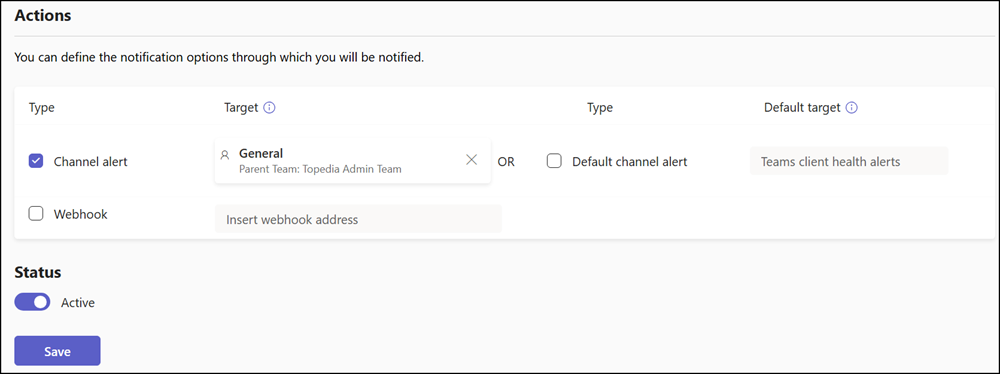Enable the Webhook checkbox

[36, 214]
